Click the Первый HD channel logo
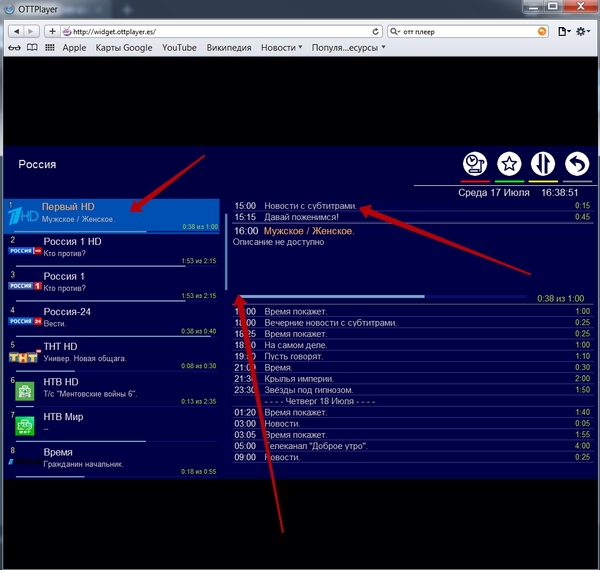This screenshot has height=570, width=600. point(24,216)
